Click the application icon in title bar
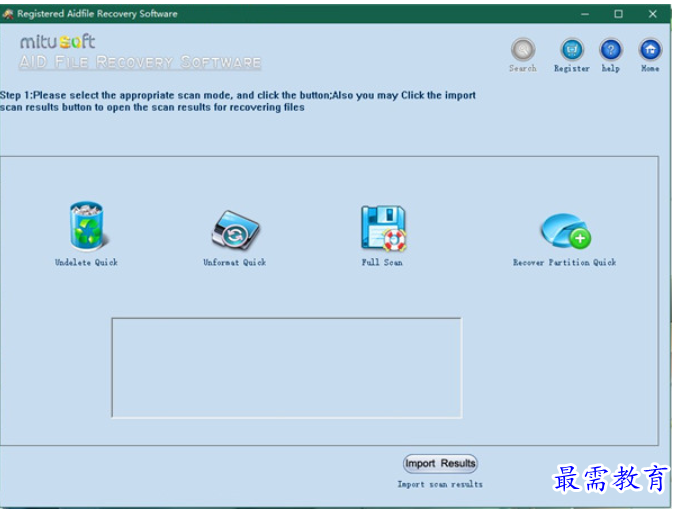The height and width of the screenshot is (510, 676). click(x=8, y=14)
